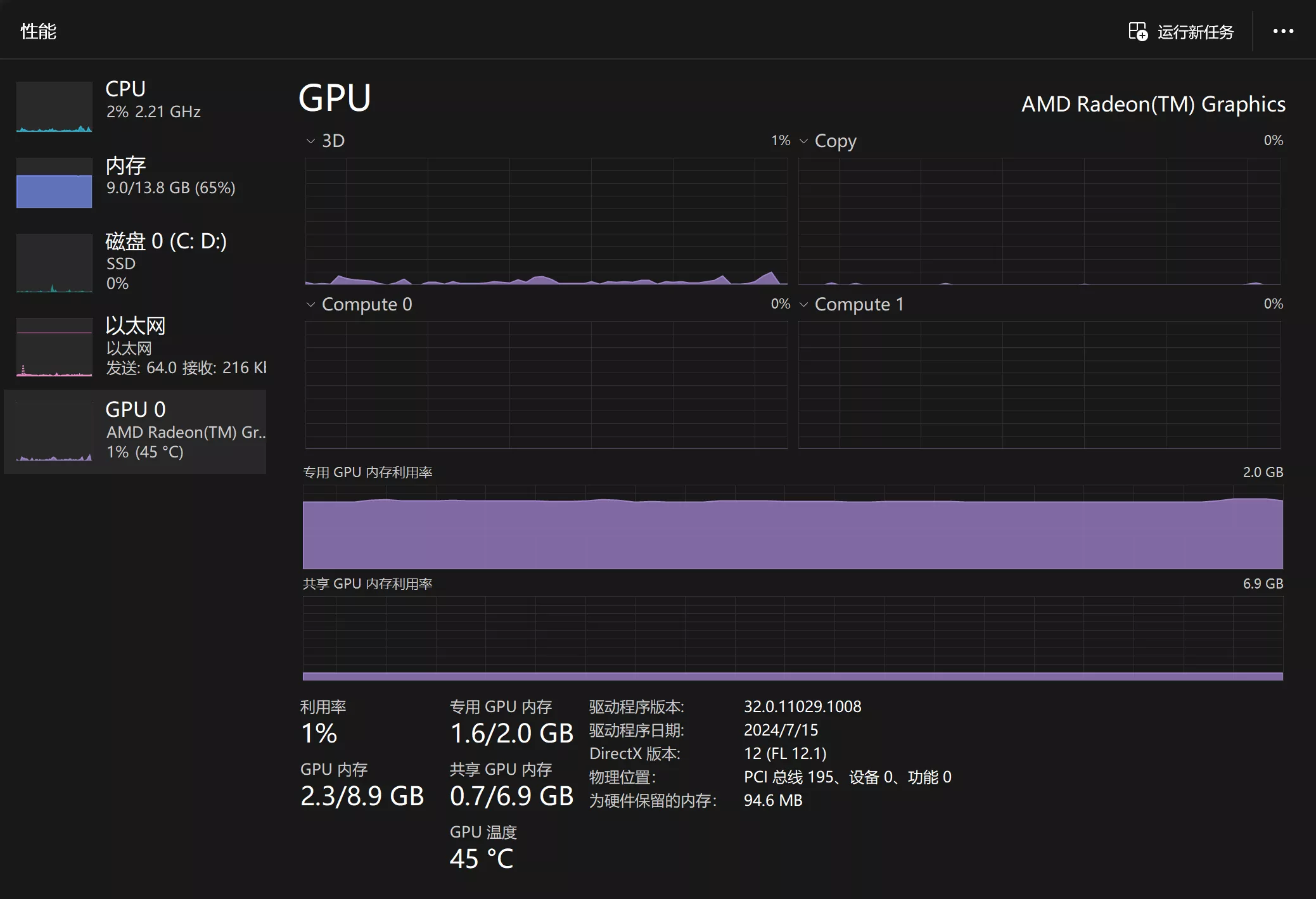Click the 专用 GPU 内存利用率 graph
Viewport: 1316px width, 899px height.
(793, 527)
